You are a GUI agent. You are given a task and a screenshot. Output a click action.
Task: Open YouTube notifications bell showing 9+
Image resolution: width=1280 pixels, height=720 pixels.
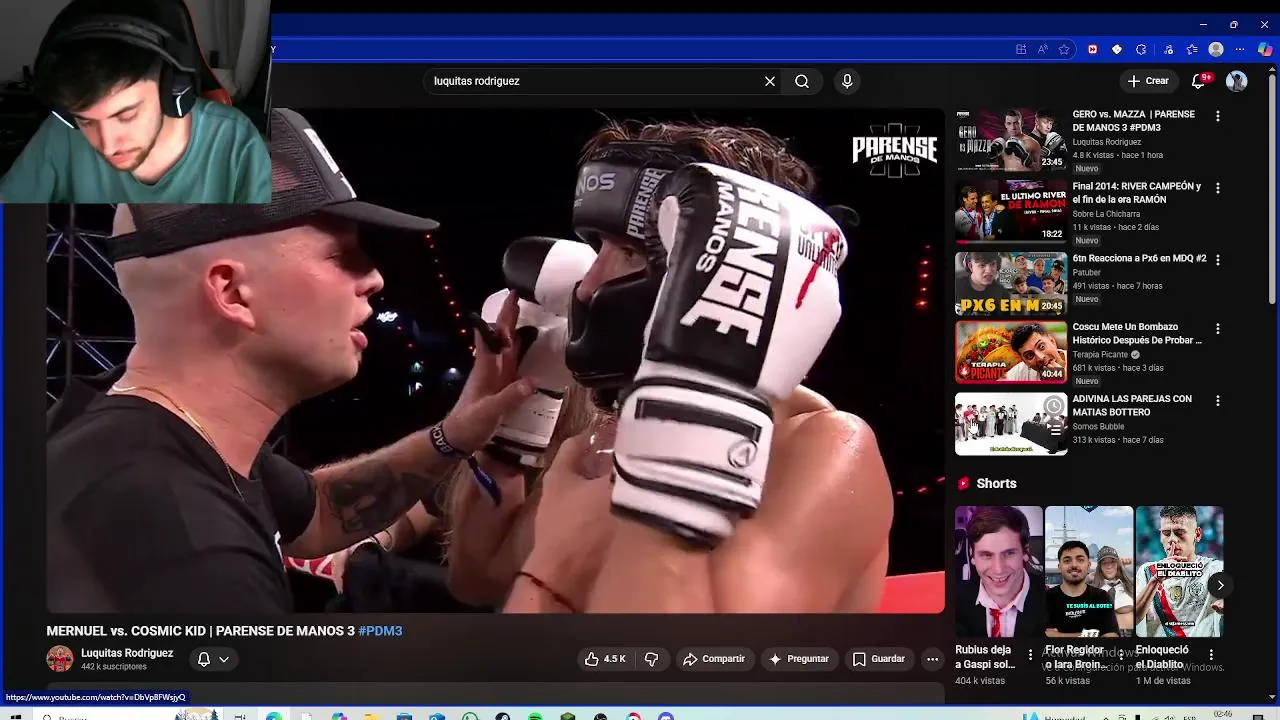1199,81
